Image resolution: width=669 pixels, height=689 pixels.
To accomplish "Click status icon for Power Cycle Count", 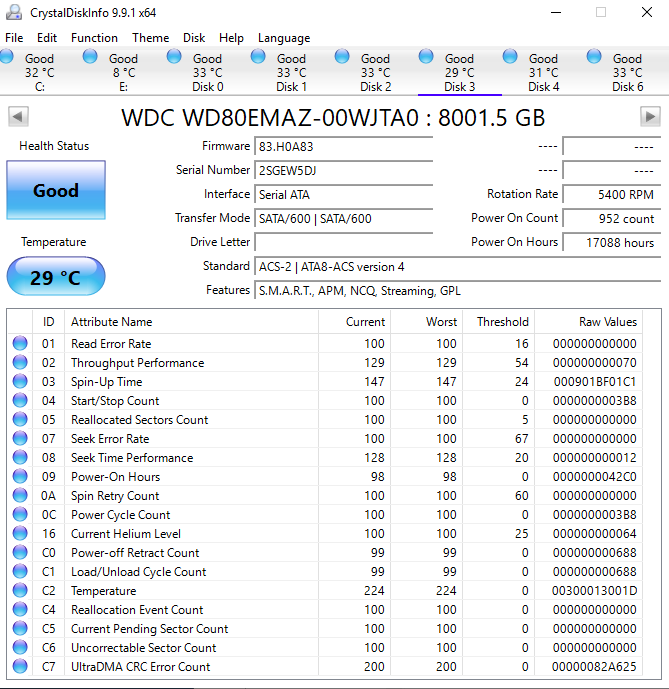I will [20, 514].
